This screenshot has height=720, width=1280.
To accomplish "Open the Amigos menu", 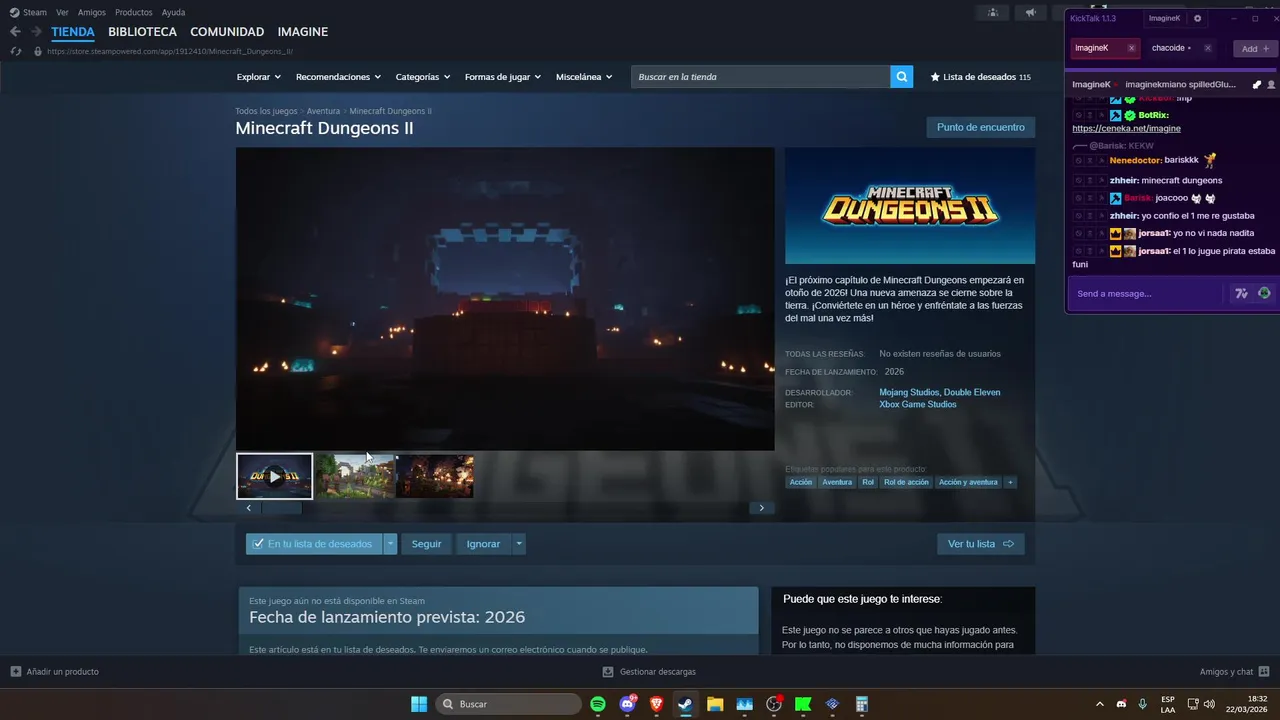I will [92, 12].
